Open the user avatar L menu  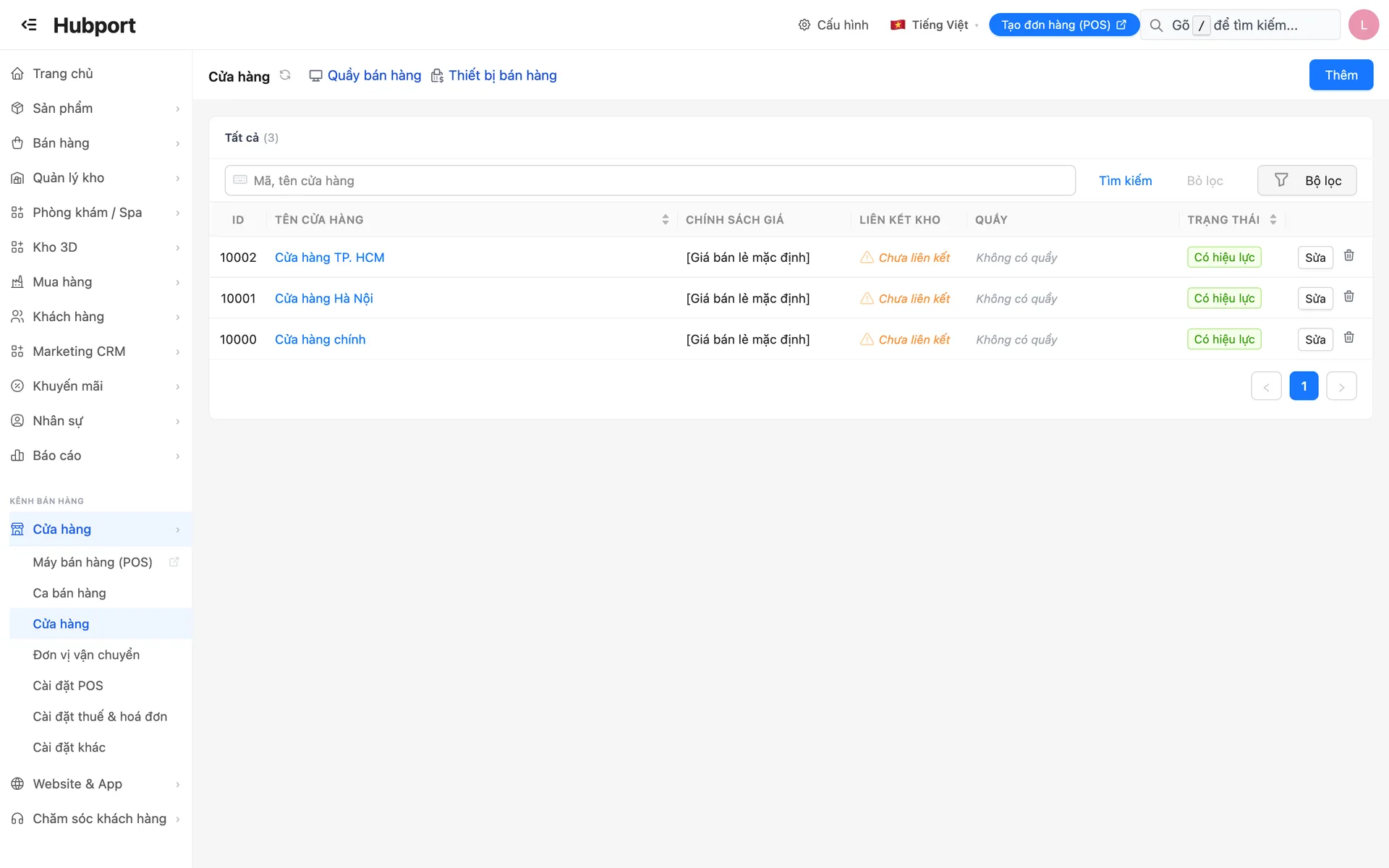coord(1363,25)
